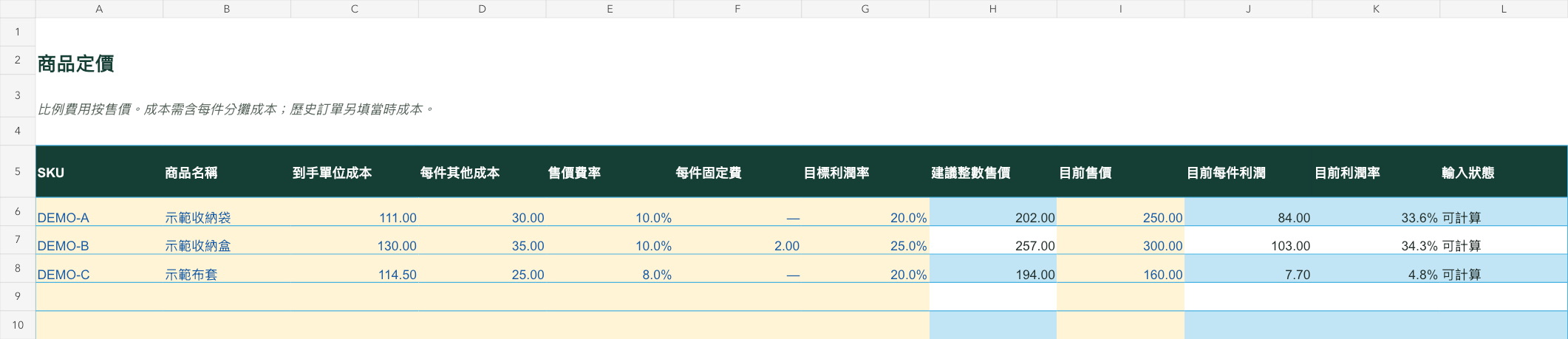
Task: Click the 目標利潤率 header cell
Action: [865, 171]
